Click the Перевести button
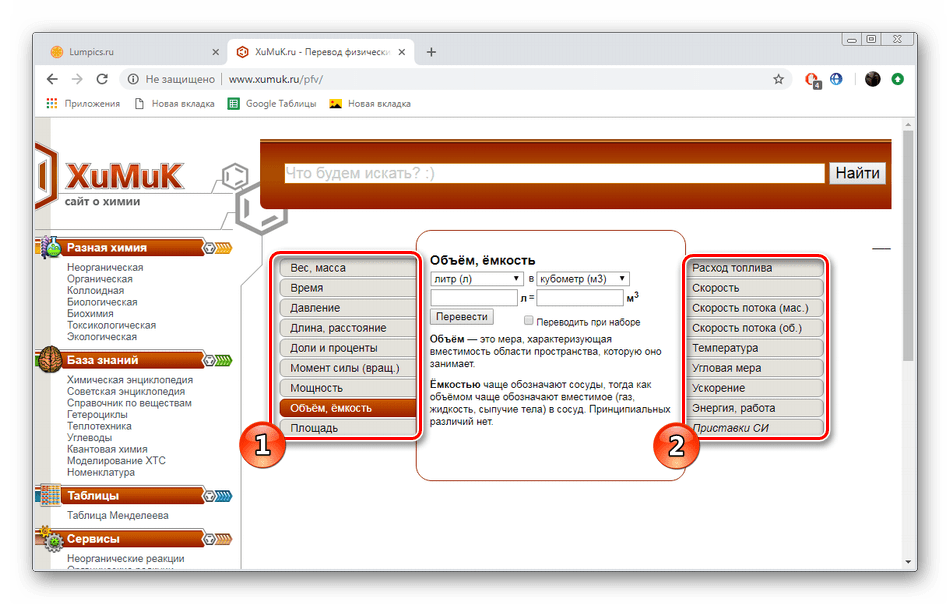Image resolution: width=950 pixels, height=604 pixels. coord(462,317)
